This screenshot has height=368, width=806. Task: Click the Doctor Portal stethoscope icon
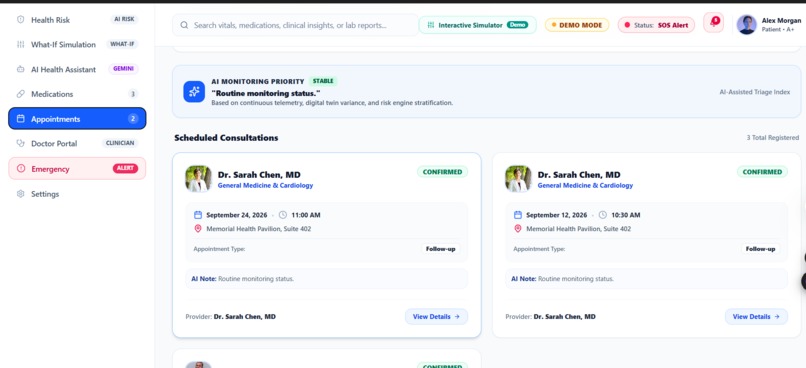(21, 143)
